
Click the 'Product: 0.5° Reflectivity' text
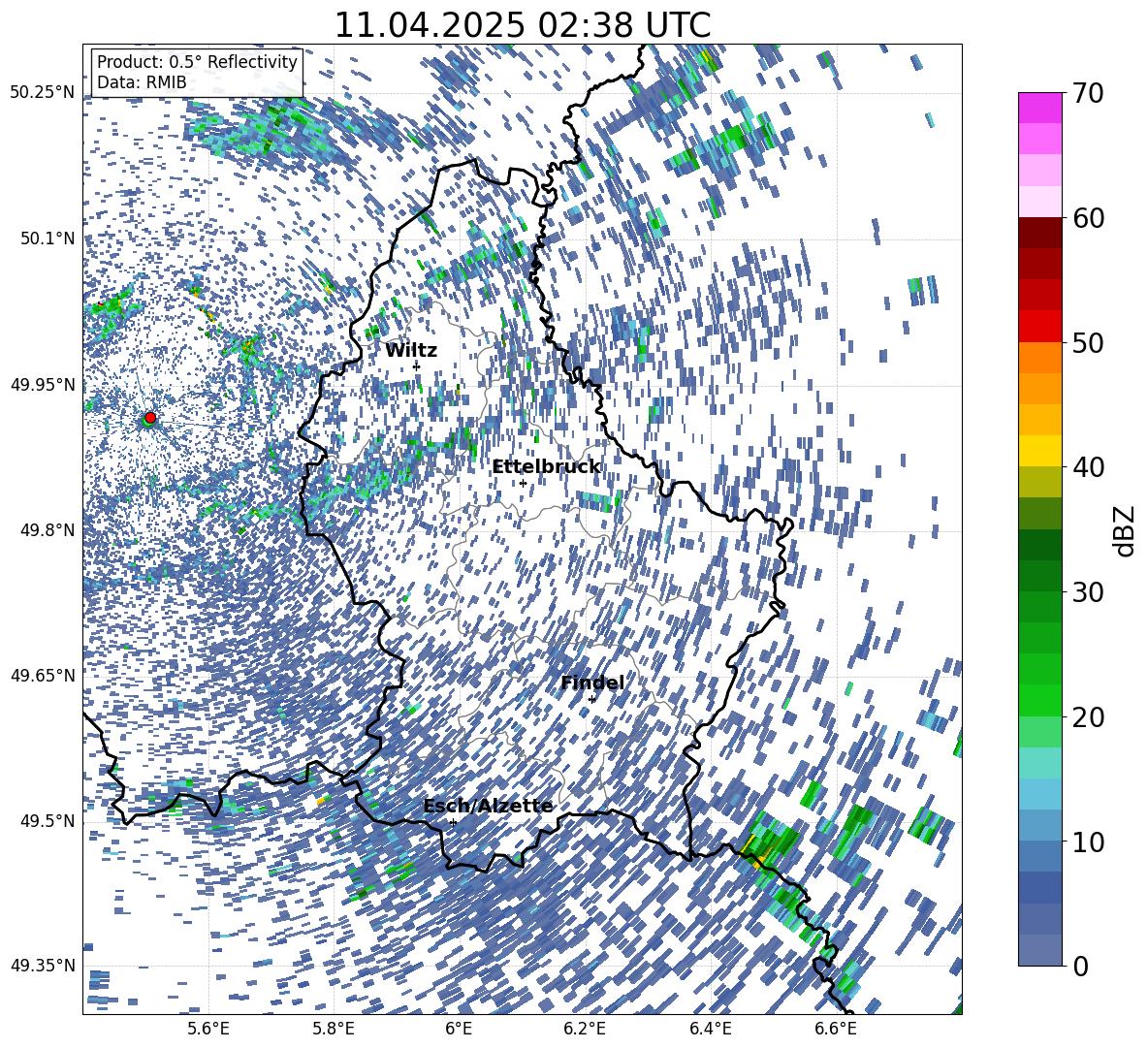pos(197,62)
